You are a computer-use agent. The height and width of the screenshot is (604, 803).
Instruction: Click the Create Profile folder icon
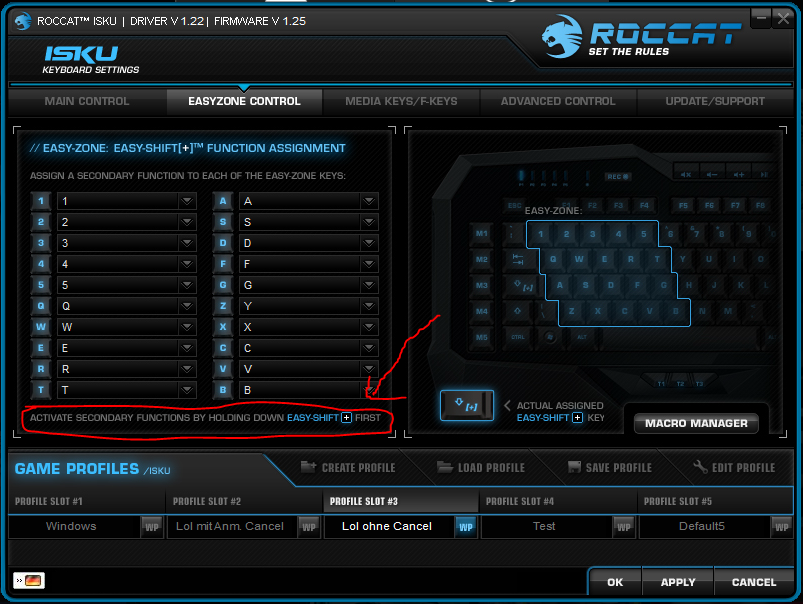308,467
